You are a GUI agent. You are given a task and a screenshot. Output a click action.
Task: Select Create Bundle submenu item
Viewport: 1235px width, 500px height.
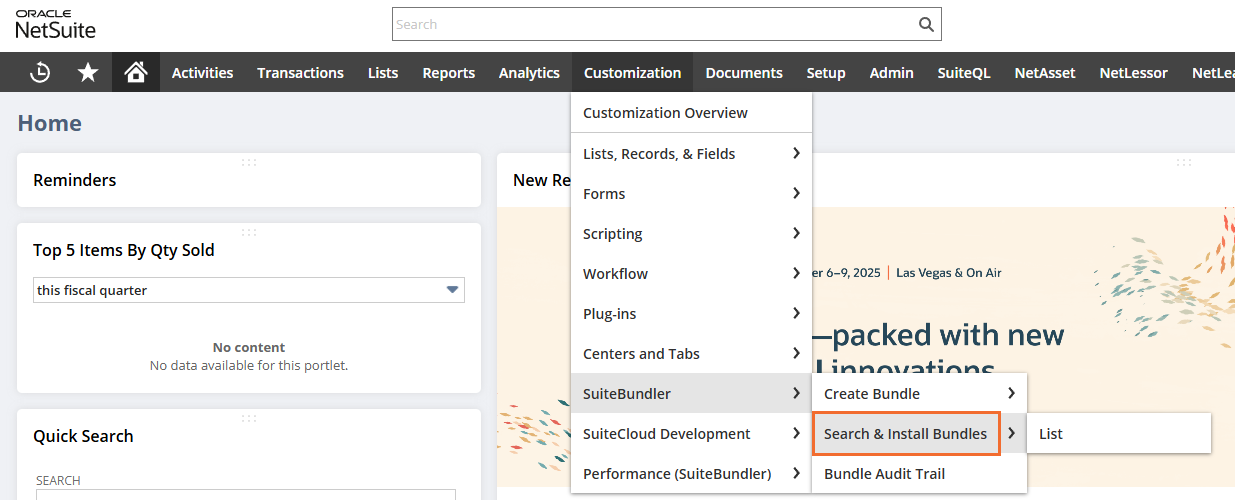click(x=919, y=393)
